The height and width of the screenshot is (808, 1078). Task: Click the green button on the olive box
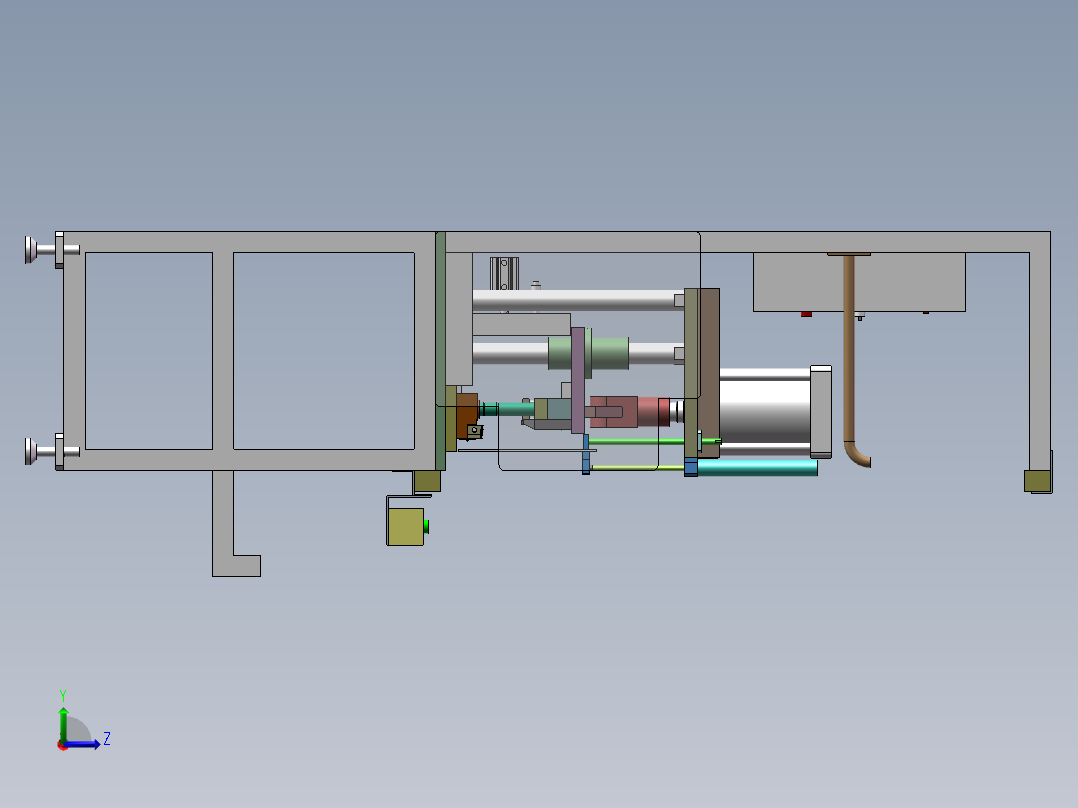pyautogui.click(x=426, y=527)
